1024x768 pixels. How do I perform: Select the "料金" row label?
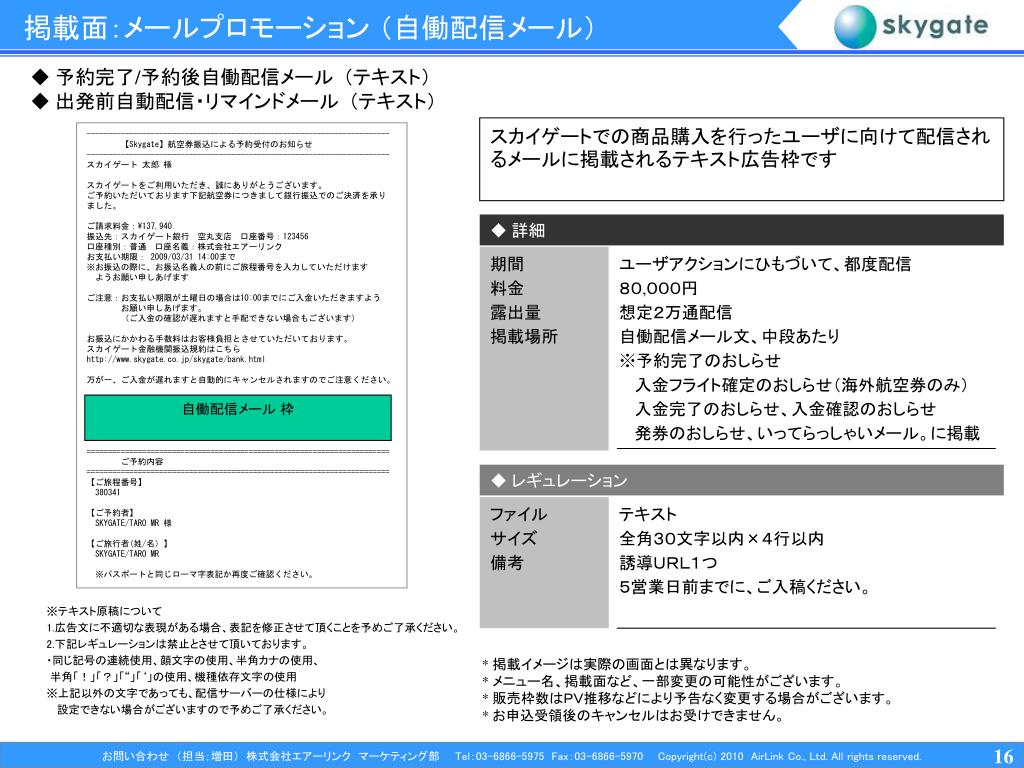(507, 288)
